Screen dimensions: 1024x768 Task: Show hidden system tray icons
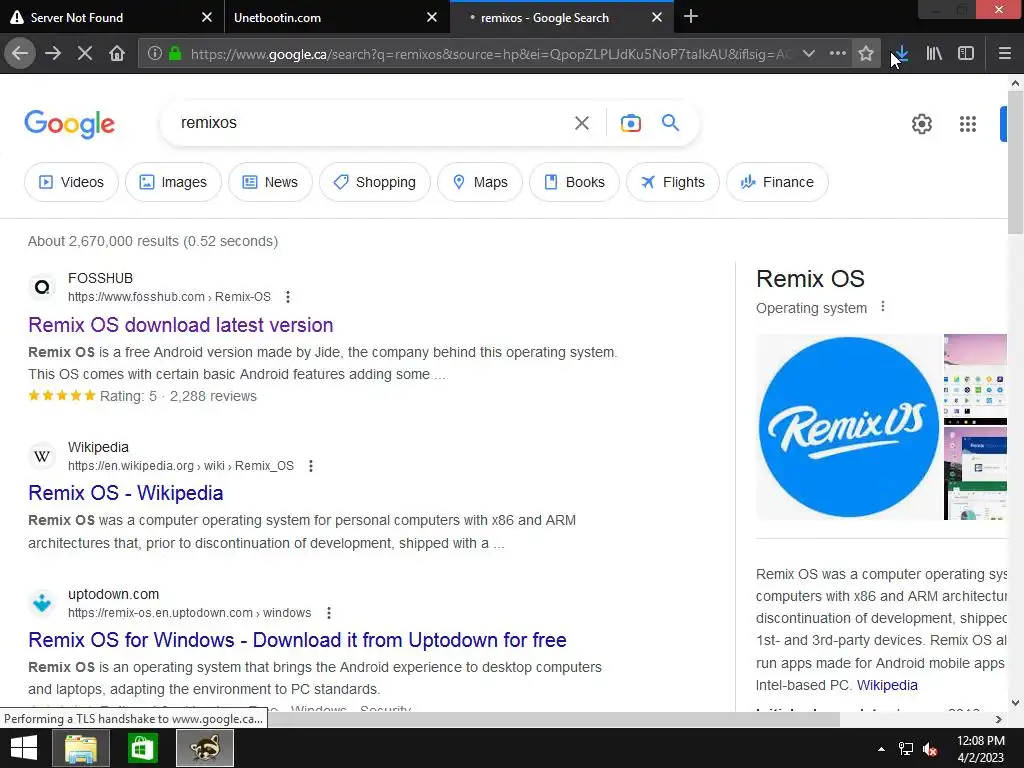tap(882, 749)
